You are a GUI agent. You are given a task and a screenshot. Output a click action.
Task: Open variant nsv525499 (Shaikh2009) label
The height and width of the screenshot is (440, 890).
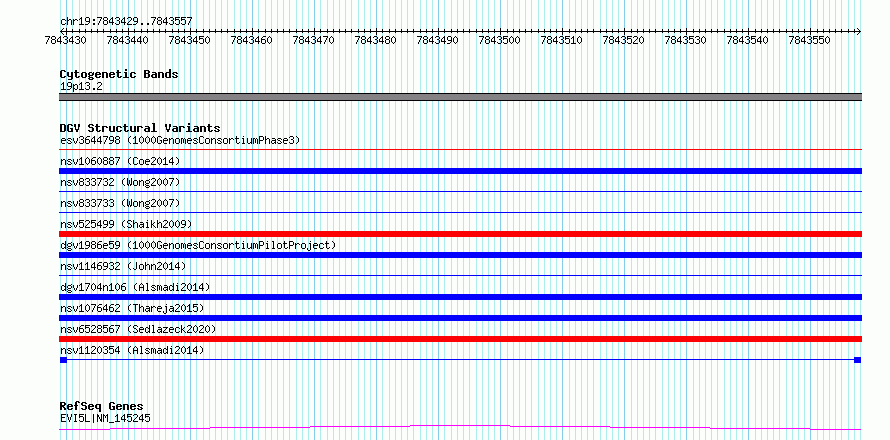tap(126, 224)
